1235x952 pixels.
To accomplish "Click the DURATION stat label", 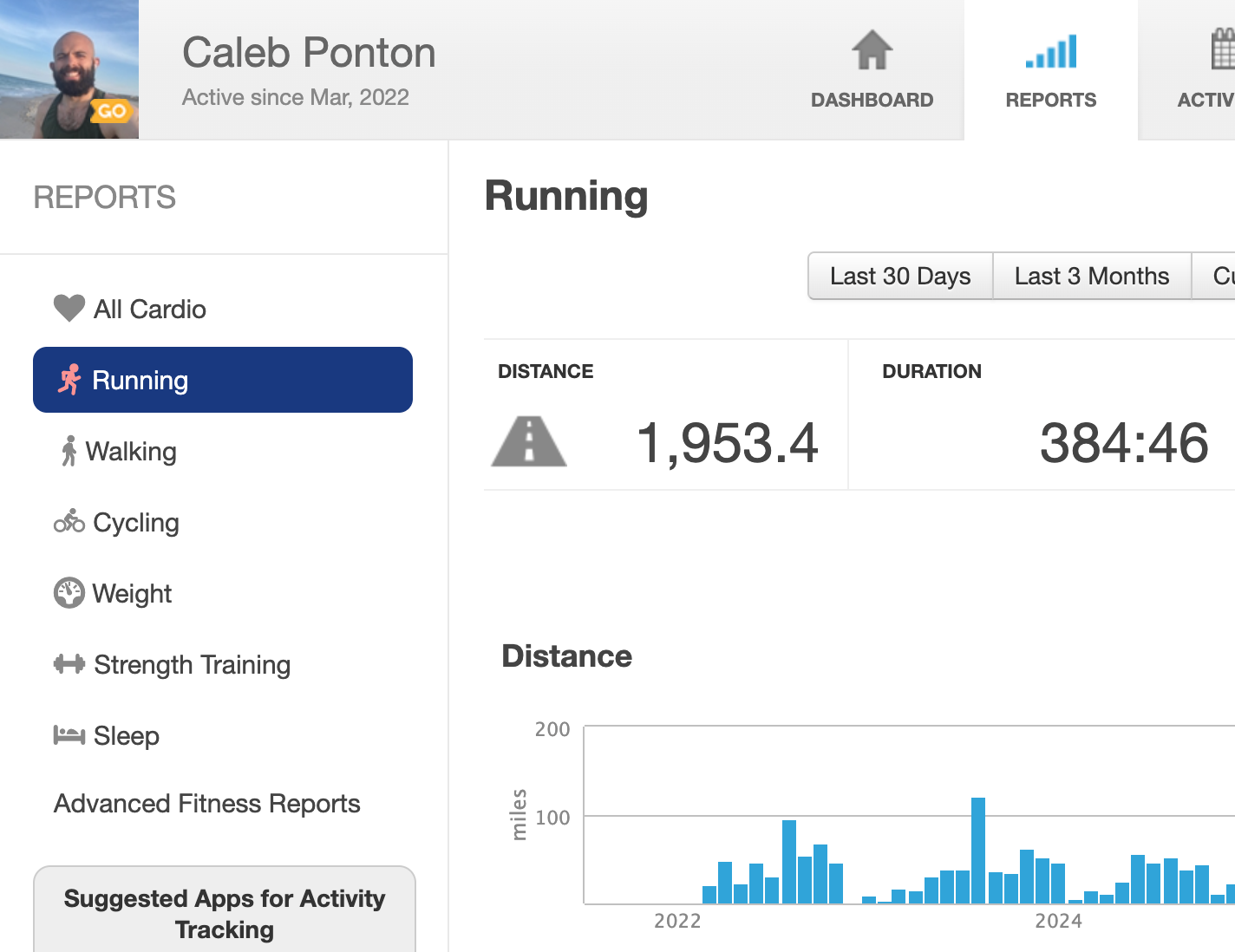I will [931, 371].
